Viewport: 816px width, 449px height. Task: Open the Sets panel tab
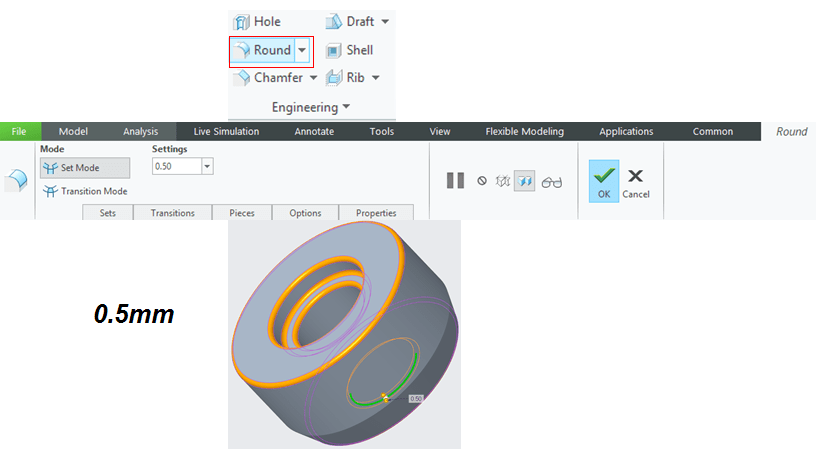click(107, 213)
